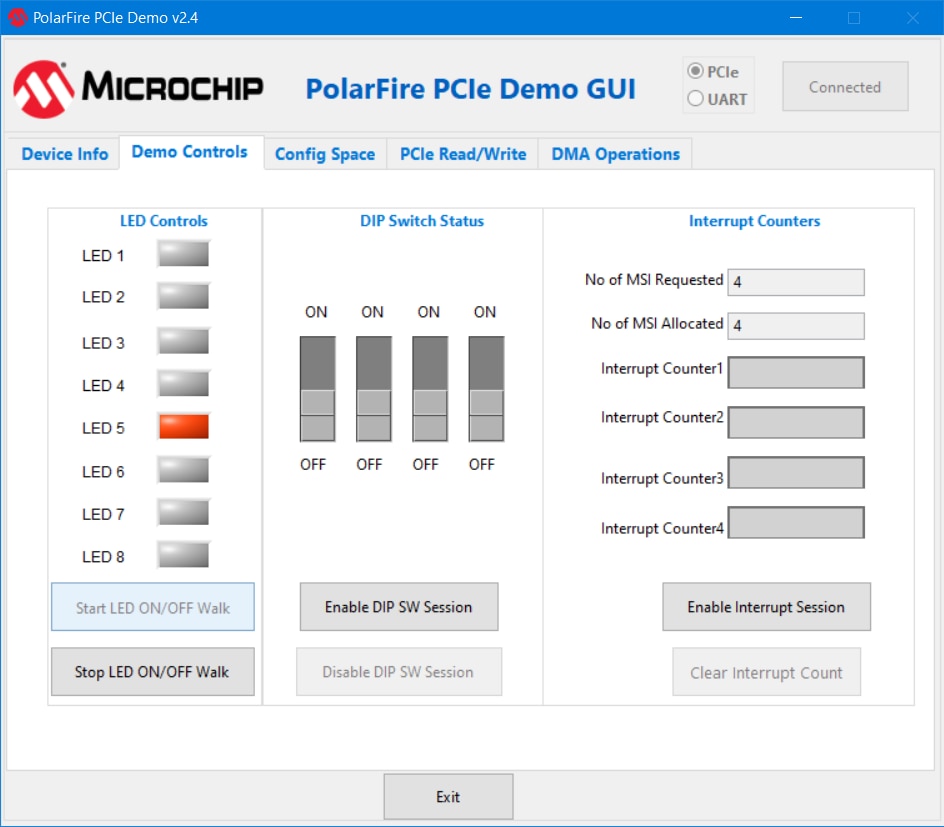944x827 pixels.
Task: Click Start LED ON/OFF Walk button
Action: click(153, 607)
